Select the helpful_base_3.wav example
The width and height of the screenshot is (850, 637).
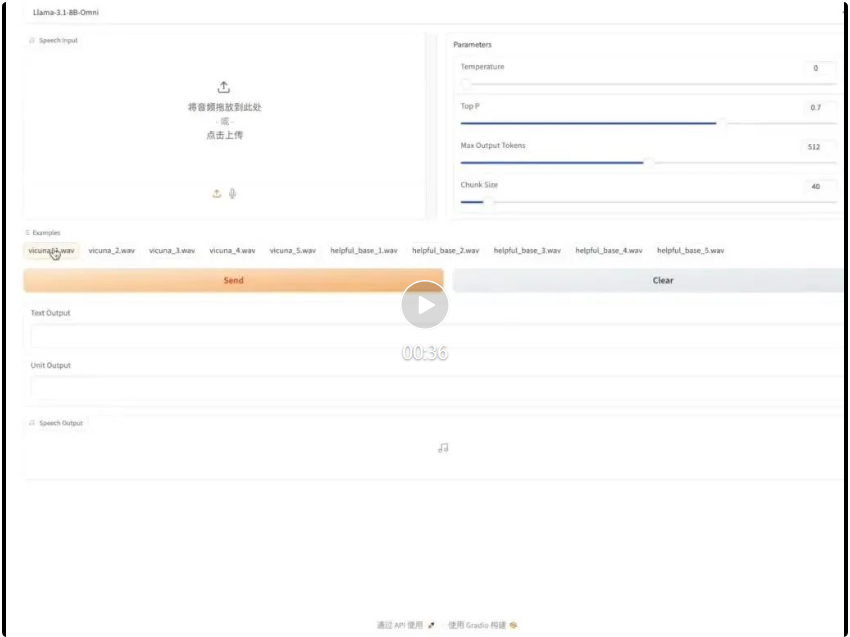(527, 251)
